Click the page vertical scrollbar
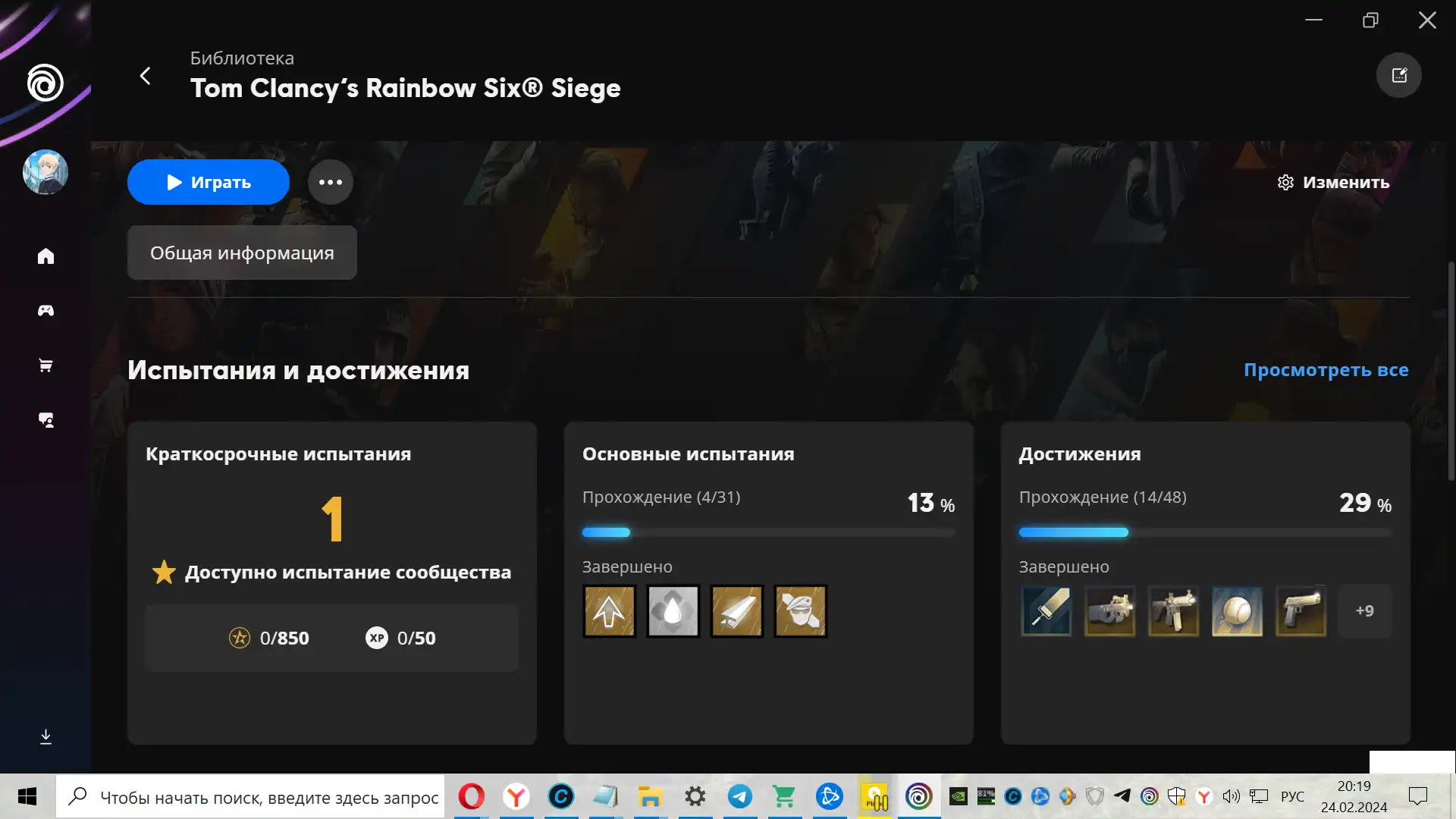The height and width of the screenshot is (819, 1456). [x=1451, y=372]
